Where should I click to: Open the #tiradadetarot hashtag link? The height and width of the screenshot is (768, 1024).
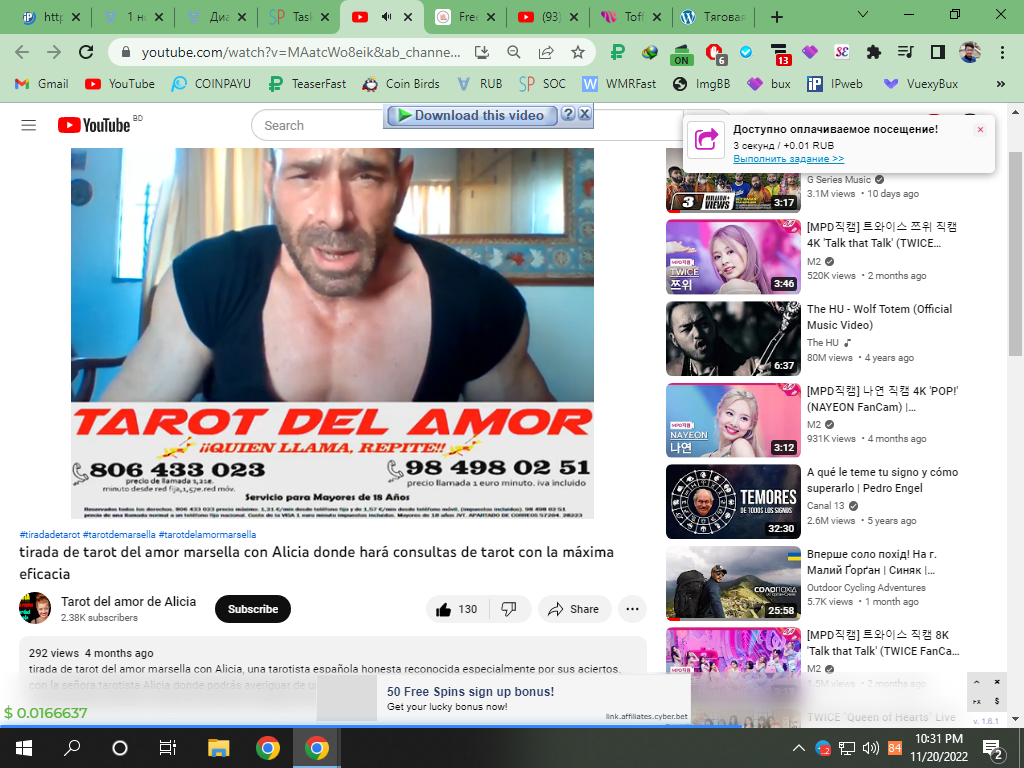point(50,534)
